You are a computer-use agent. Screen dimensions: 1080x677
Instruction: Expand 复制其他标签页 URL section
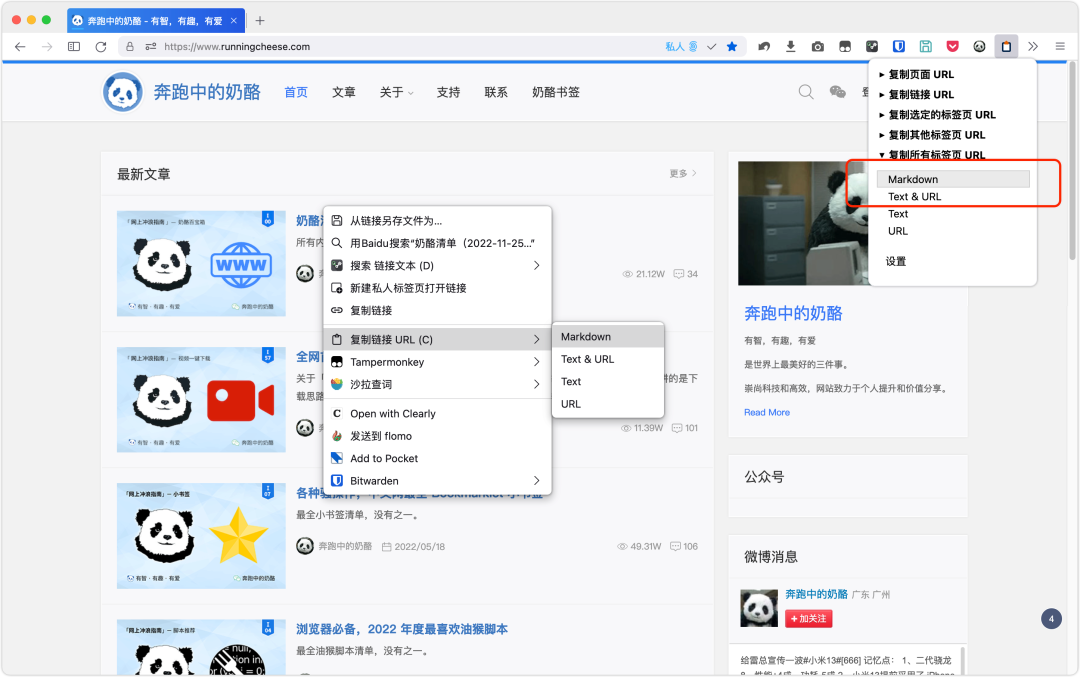(x=932, y=134)
